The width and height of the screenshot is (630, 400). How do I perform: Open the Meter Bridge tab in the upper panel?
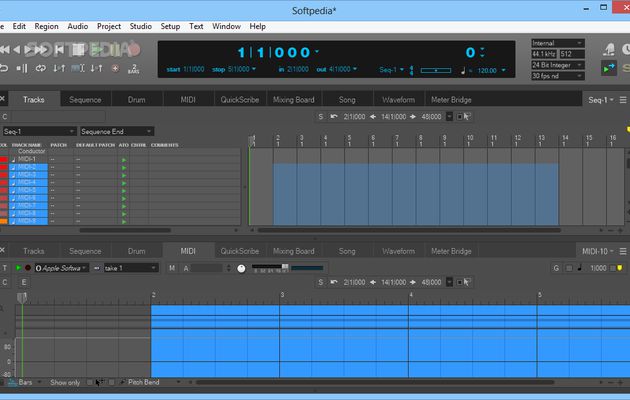(x=451, y=100)
